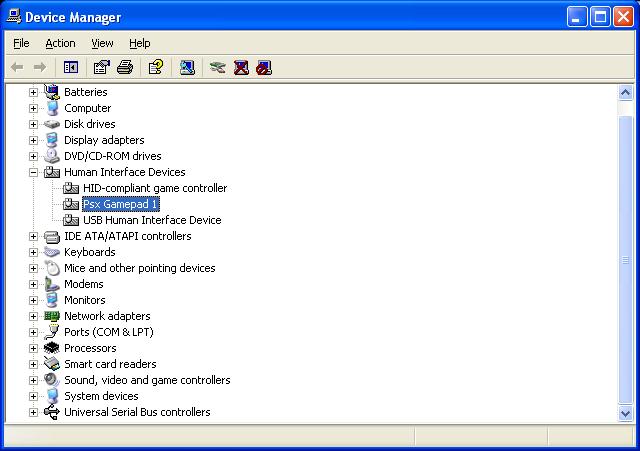Maximize the Device Manager window
This screenshot has height=451, width=640.
(600, 17)
